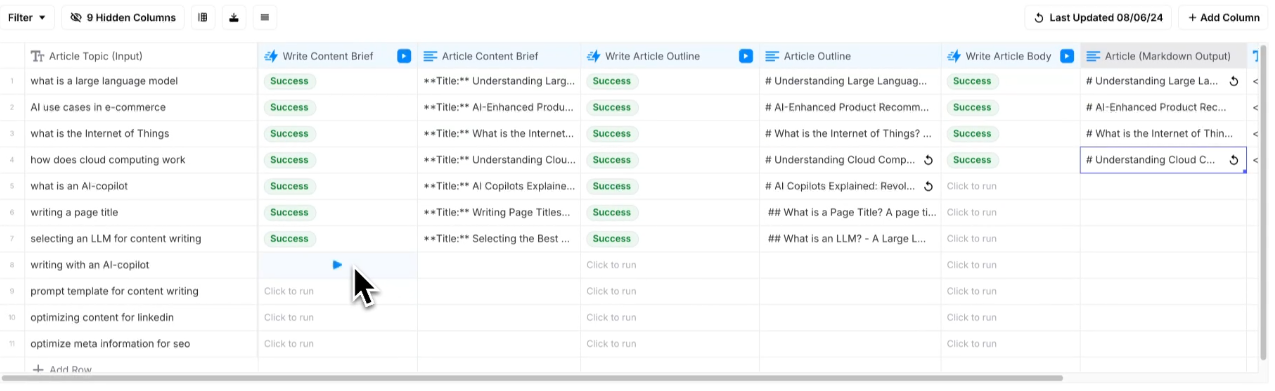The image size is (1275, 391).
Task: Open brief cell '**Title:** Understanding Larg...'
Action: [x=499, y=81]
